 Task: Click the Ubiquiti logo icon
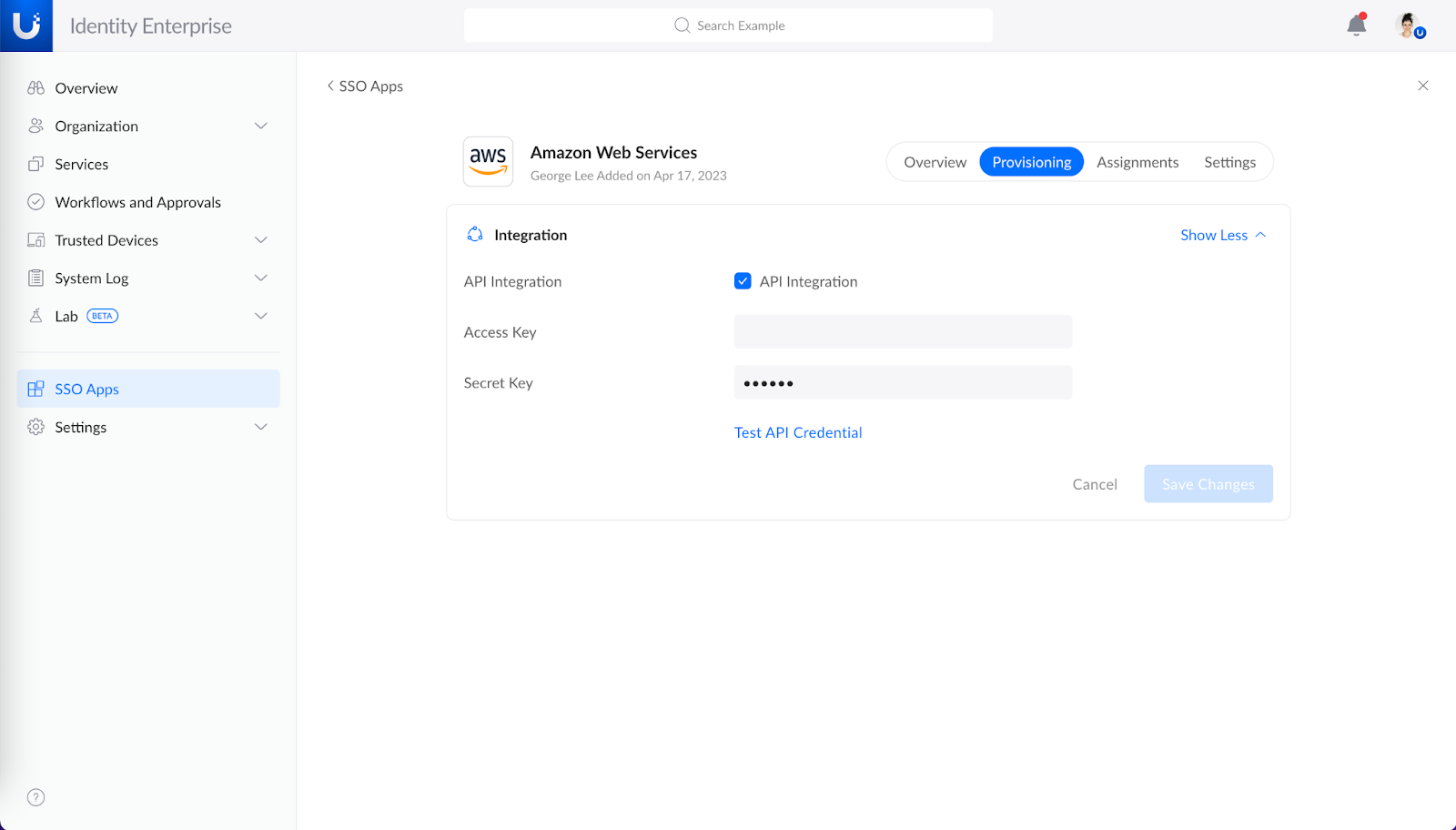pos(26,25)
